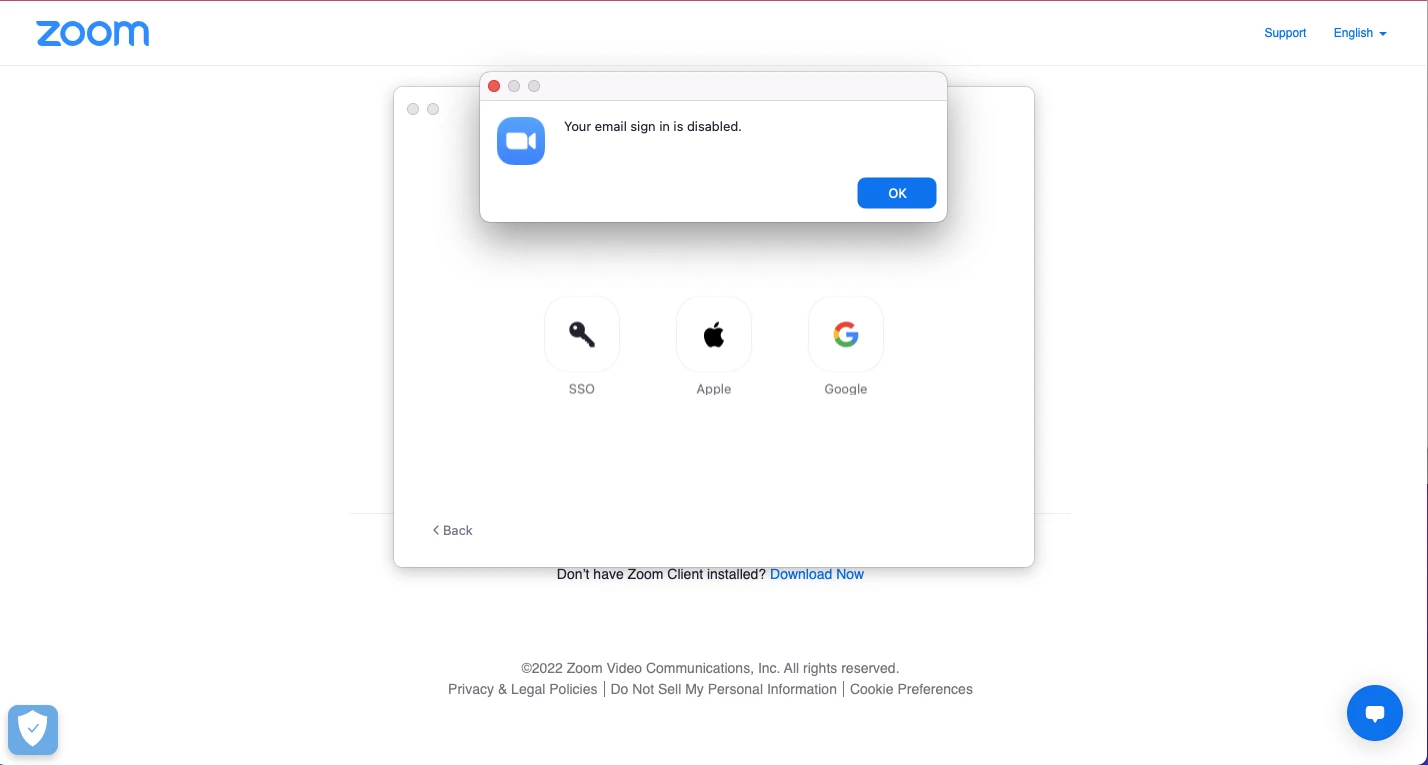1428x765 pixels.
Task: Click the Google label text
Action: click(x=846, y=389)
